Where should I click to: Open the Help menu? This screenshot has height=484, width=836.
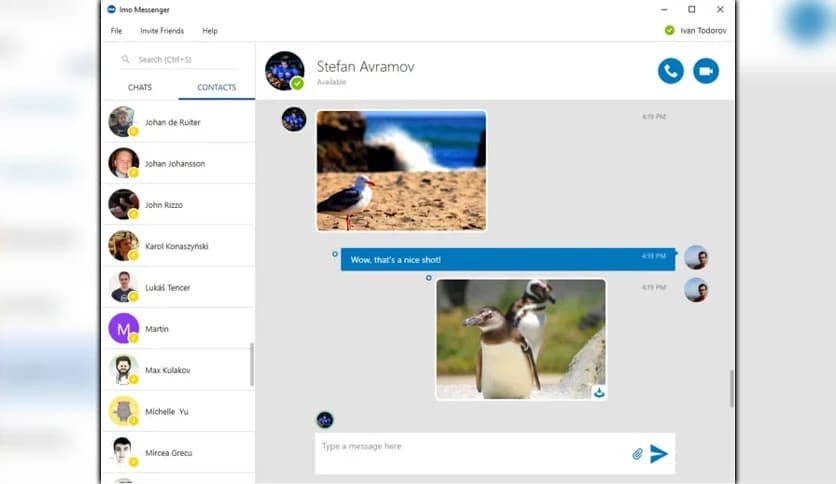[x=210, y=31]
